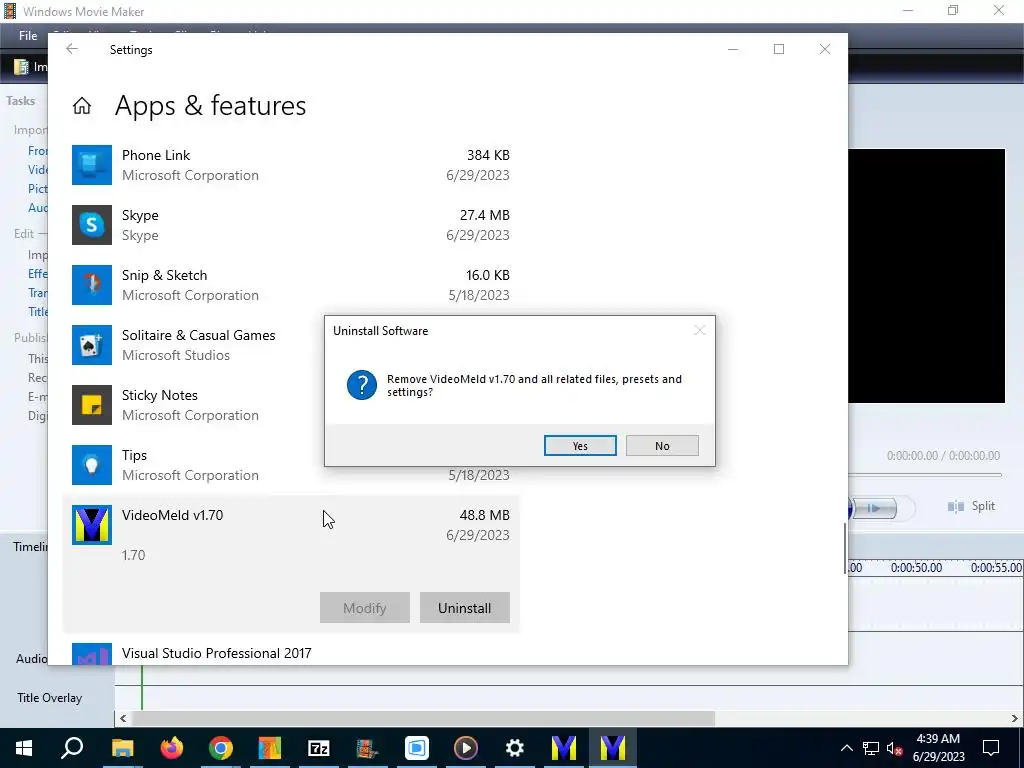Viewport: 1024px width, 768px height.
Task: Select Sticky Notes app name
Action: [x=159, y=395]
